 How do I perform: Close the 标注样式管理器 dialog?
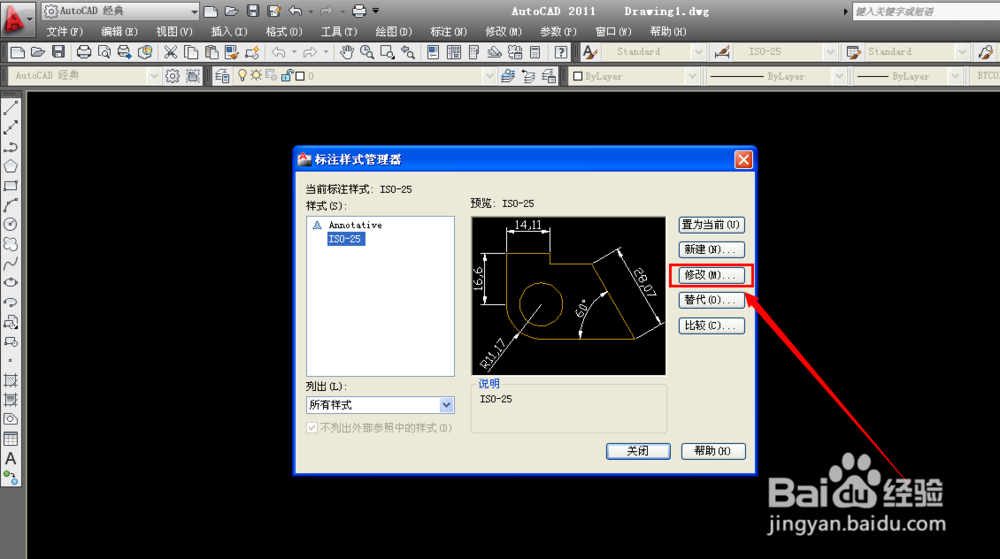(743, 159)
